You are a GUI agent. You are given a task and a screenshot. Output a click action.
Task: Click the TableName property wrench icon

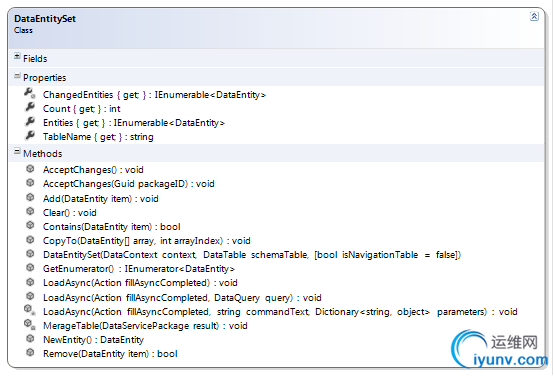click(x=30, y=135)
